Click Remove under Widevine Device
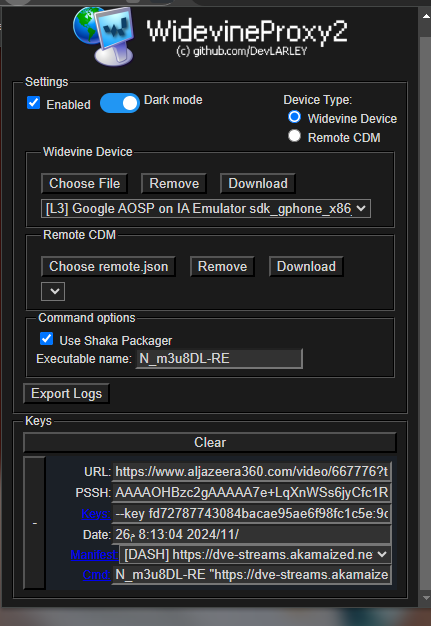 tap(174, 184)
